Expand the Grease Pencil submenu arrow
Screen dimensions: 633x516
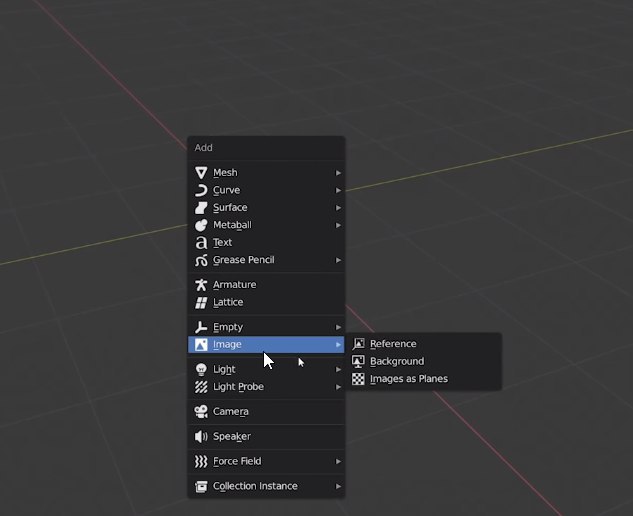[x=338, y=260]
